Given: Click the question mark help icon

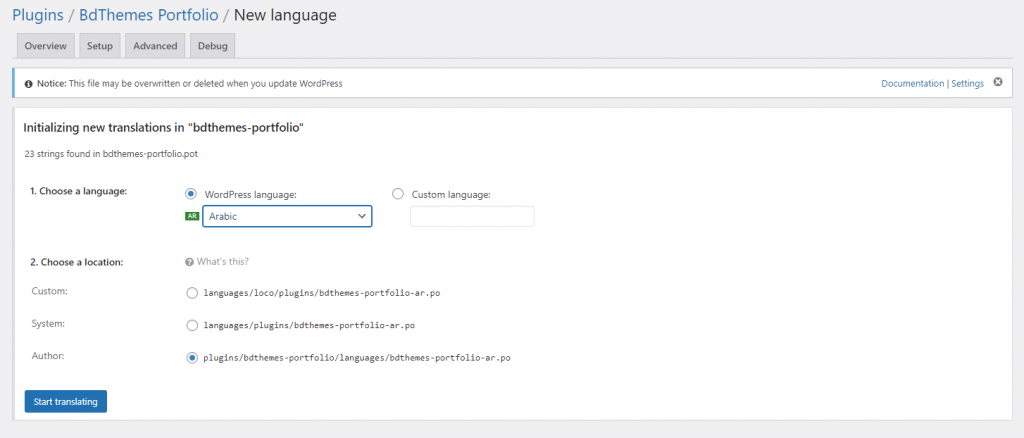Looking at the screenshot, I should [x=189, y=262].
